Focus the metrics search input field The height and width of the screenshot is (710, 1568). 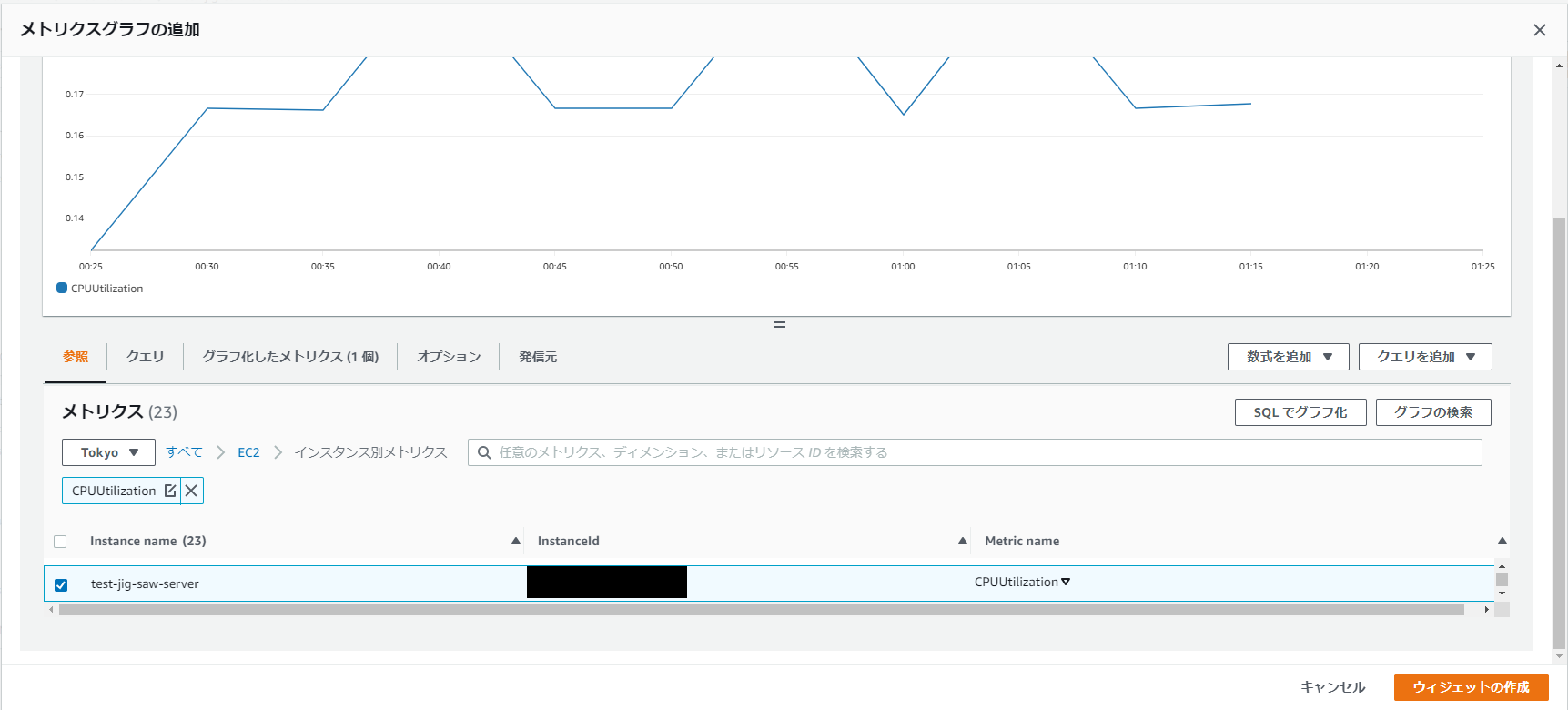point(975,452)
